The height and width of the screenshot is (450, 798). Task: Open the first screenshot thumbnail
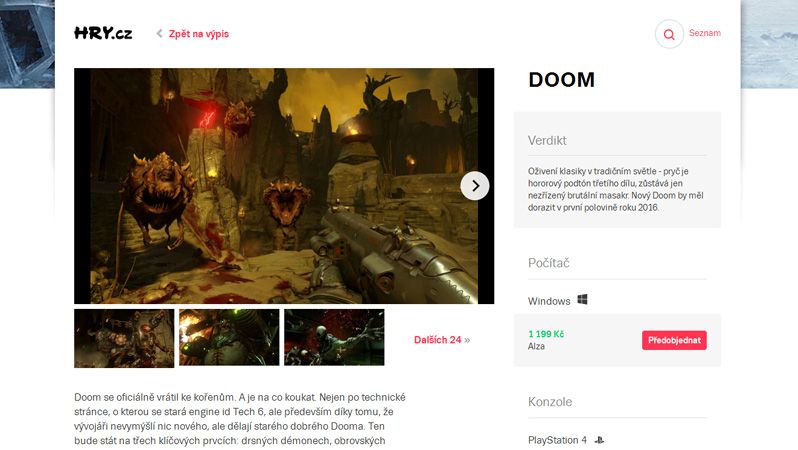[x=124, y=338]
